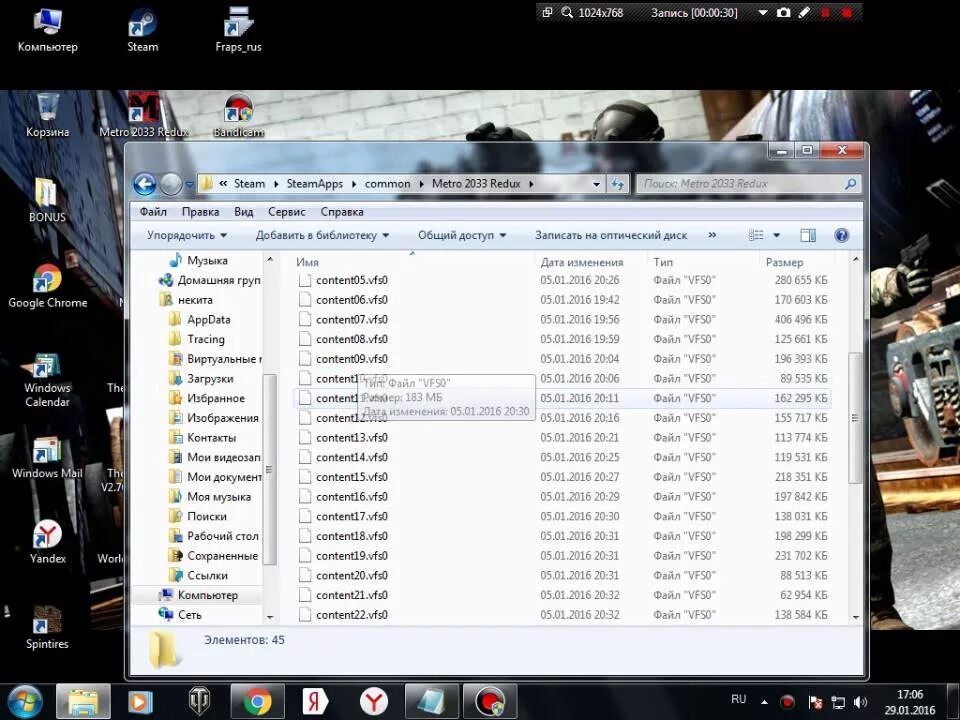The width and height of the screenshot is (960, 720).
Task: Open the recorder options dropdown arrow
Action: [763, 12]
